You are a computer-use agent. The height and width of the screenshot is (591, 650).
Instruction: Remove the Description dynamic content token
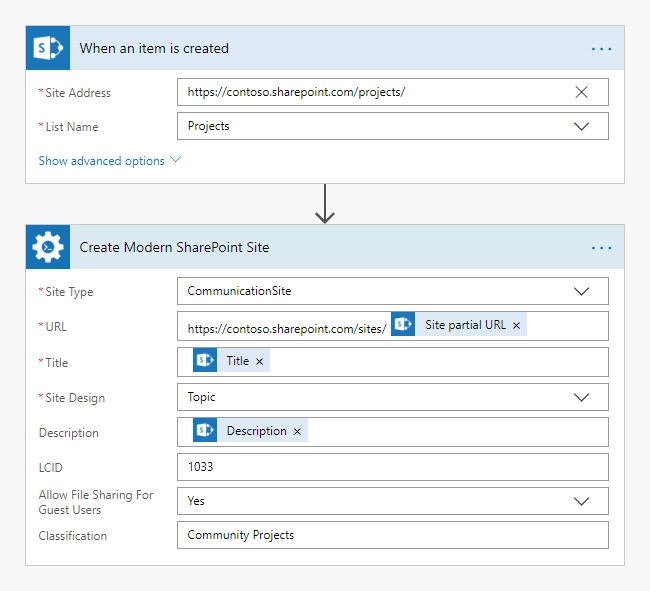(x=297, y=431)
